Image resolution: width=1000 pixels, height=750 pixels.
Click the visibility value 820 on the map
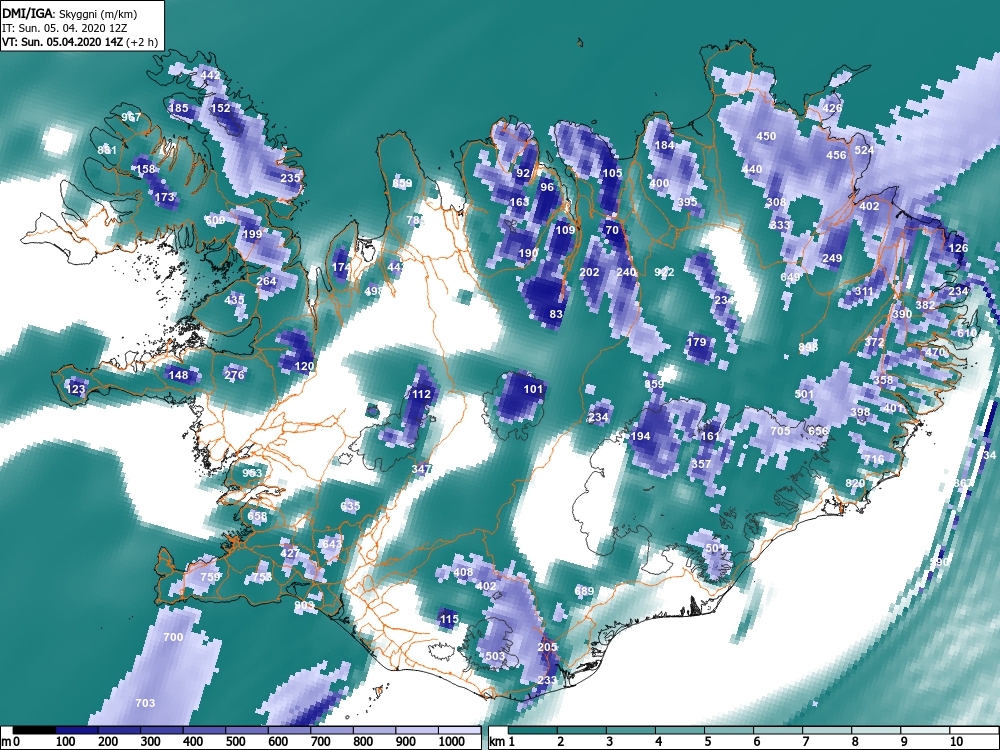[x=855, y=483]
